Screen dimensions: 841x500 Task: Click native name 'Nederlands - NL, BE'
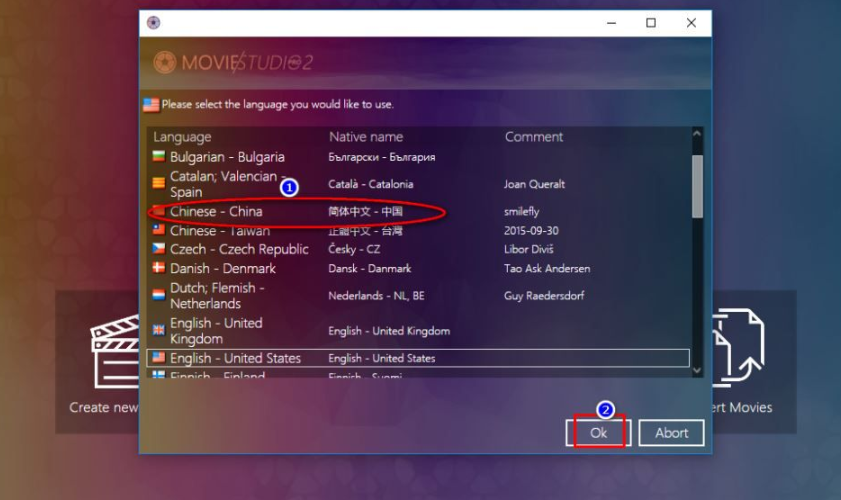pos(376,296)
